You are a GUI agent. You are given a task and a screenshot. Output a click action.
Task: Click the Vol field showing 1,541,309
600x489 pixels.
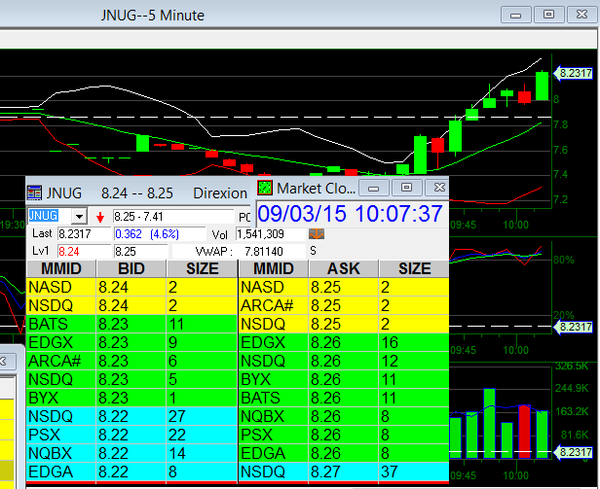pos(272,234)
